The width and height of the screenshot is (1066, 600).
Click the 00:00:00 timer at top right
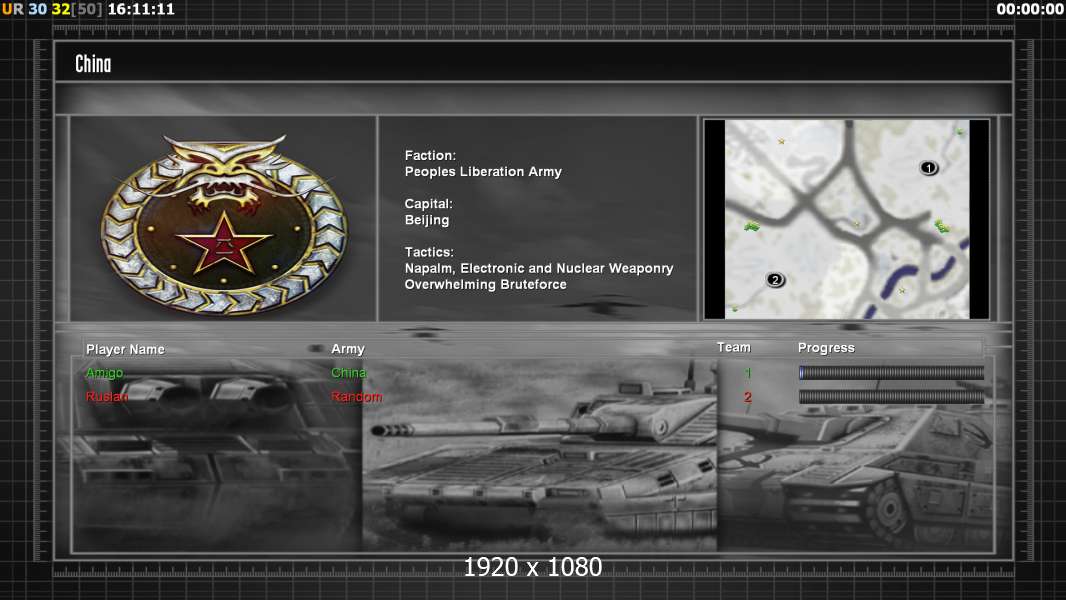point(1030,9)
